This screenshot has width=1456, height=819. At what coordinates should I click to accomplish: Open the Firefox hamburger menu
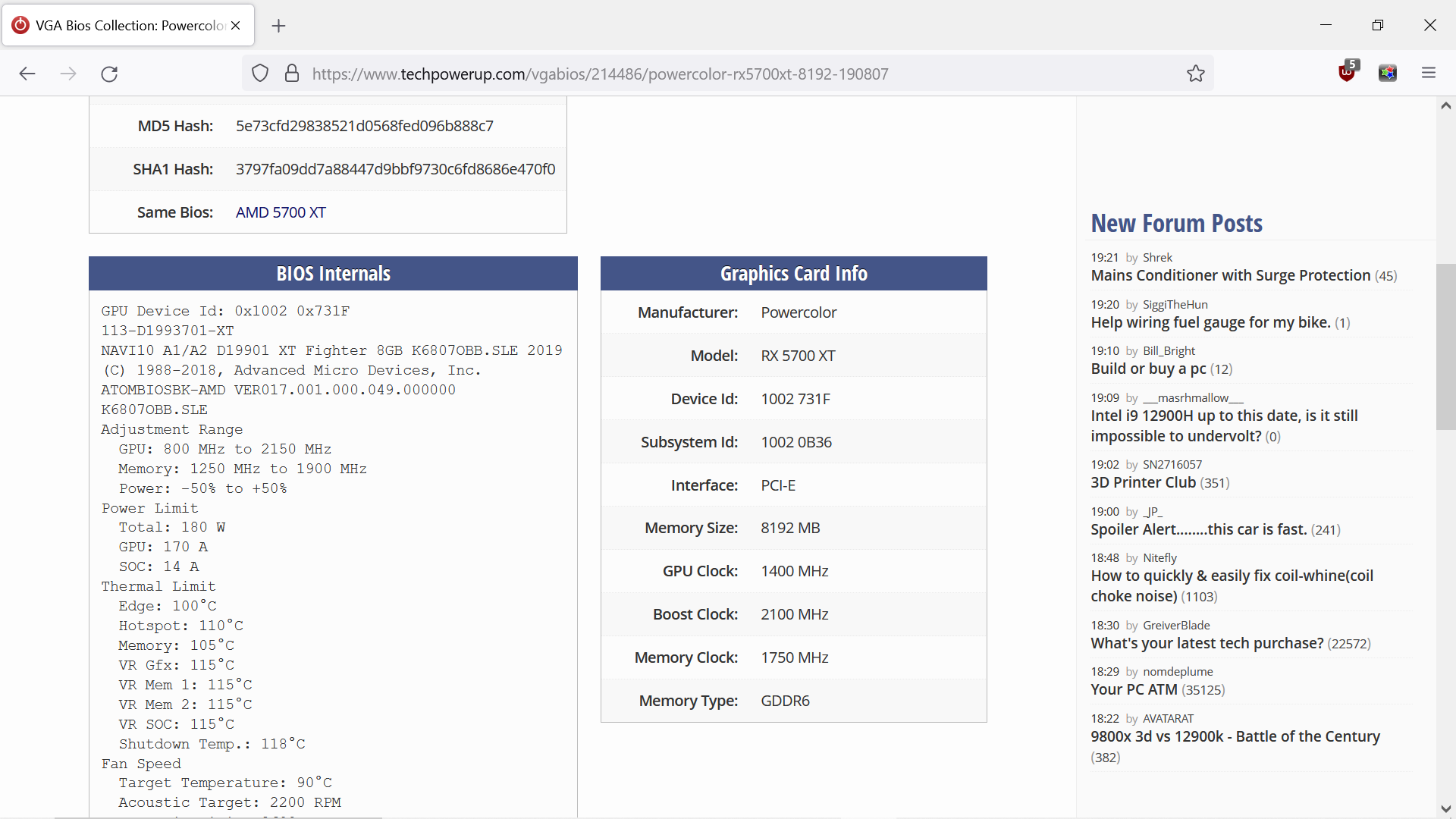[x=1429, y=73]
